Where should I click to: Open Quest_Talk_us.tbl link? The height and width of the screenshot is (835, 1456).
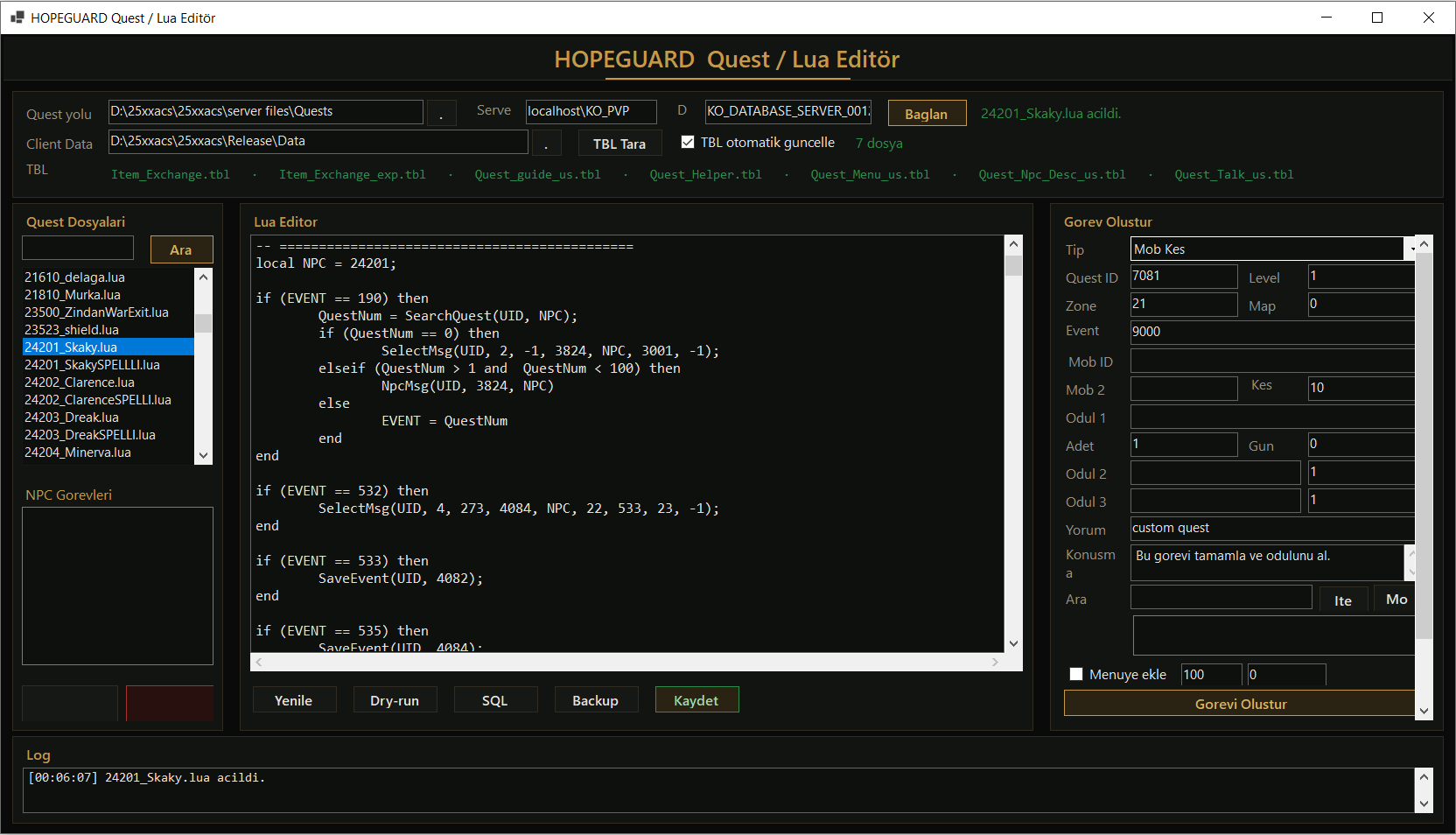[1235, 174]
